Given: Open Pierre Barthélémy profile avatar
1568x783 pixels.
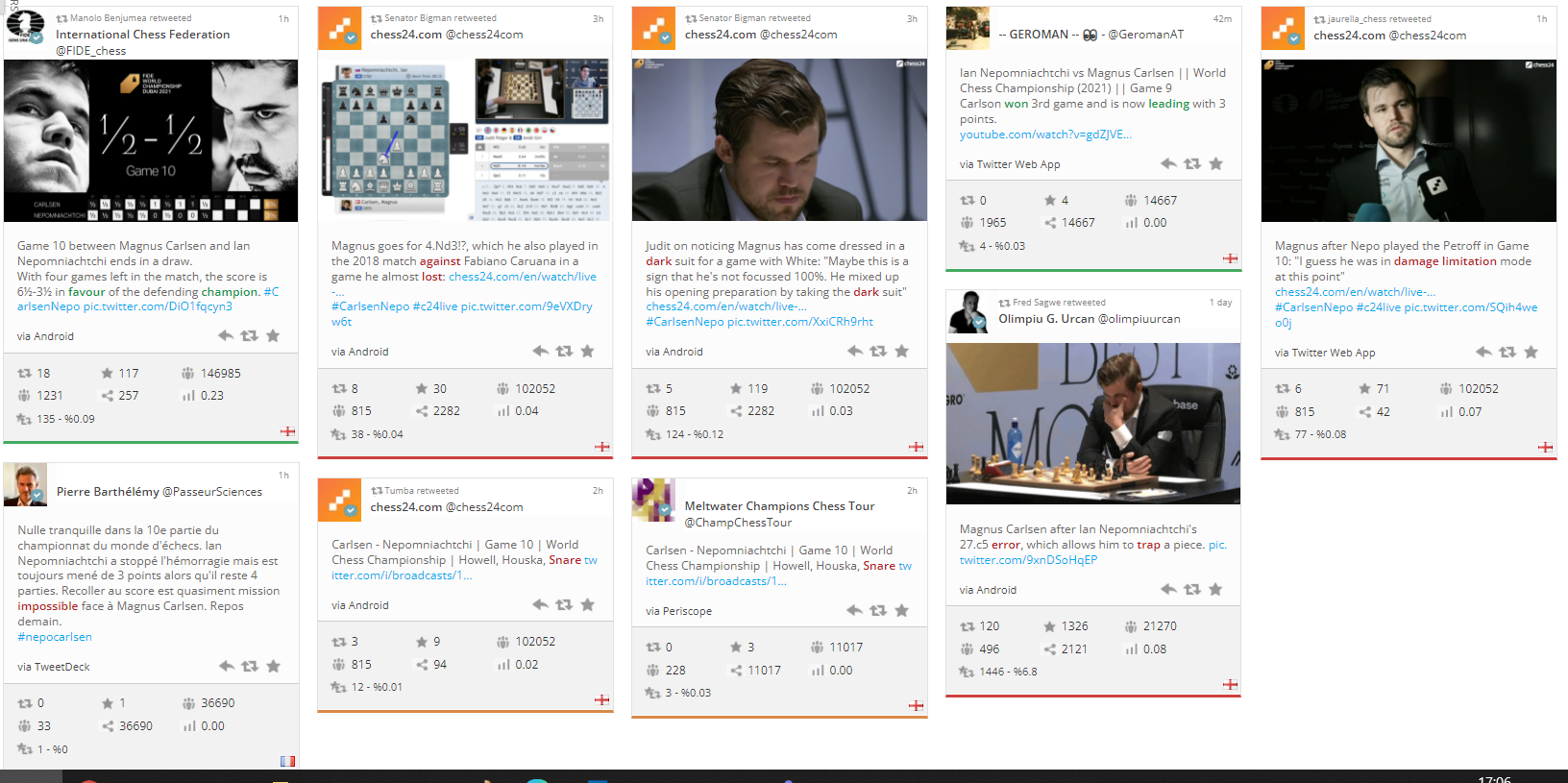Looking at the screenshot, I should pos(25,484).
